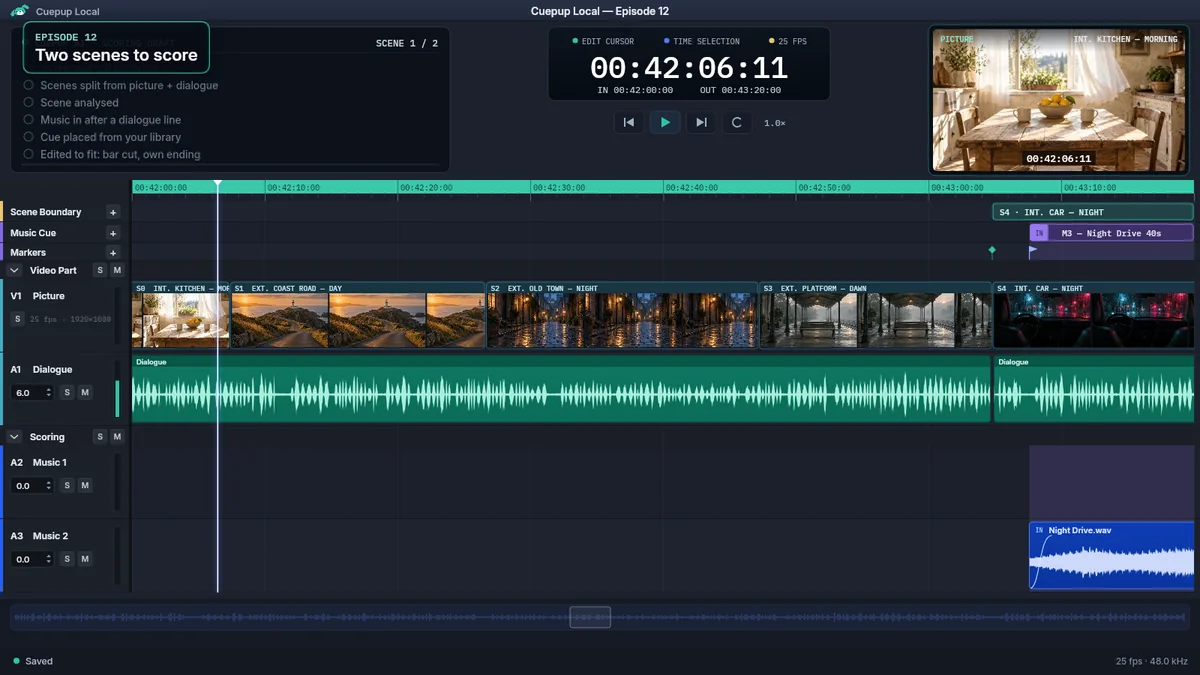Select the first Dialogue audio clip
Screen dimensions: 1200x675
tap(561, 388)
